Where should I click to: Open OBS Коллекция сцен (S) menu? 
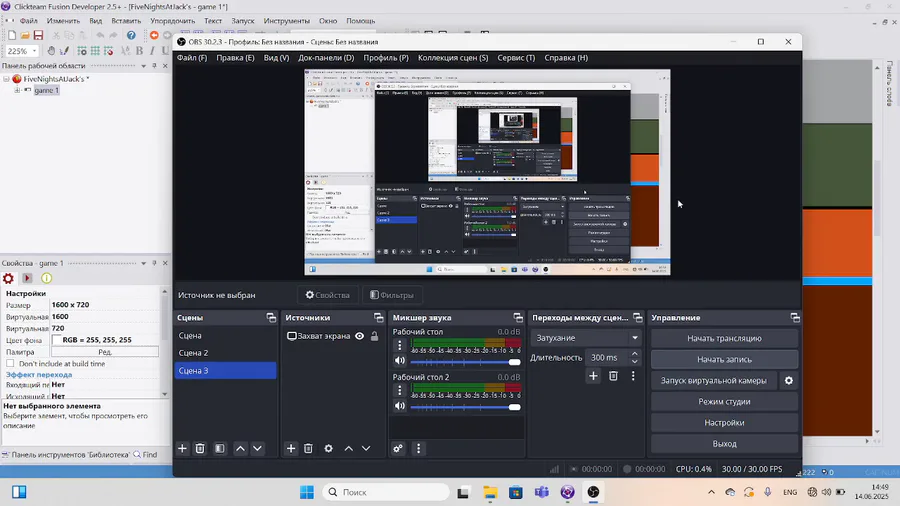[x=453, y=58]
